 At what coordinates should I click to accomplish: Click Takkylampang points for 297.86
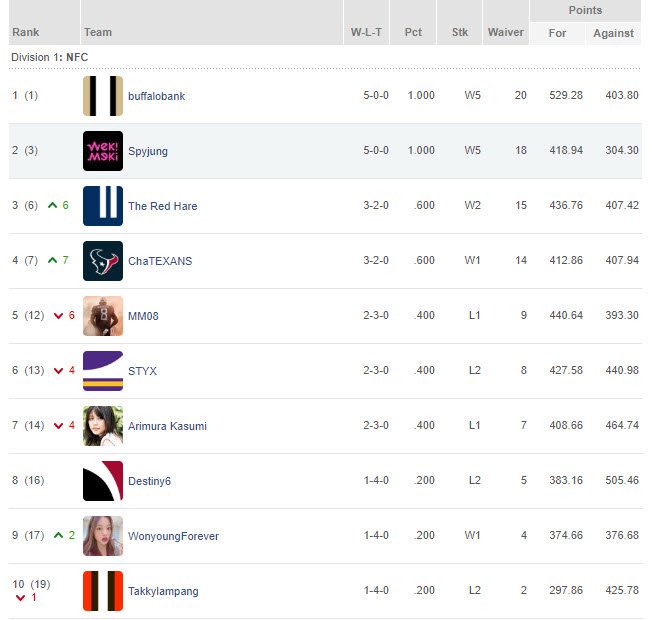(566, 590)
